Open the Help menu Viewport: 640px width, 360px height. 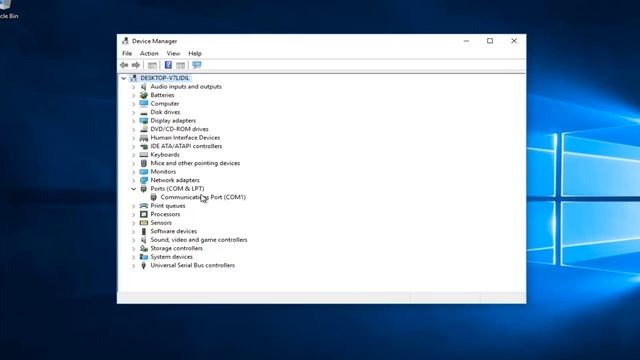point(195,53)
